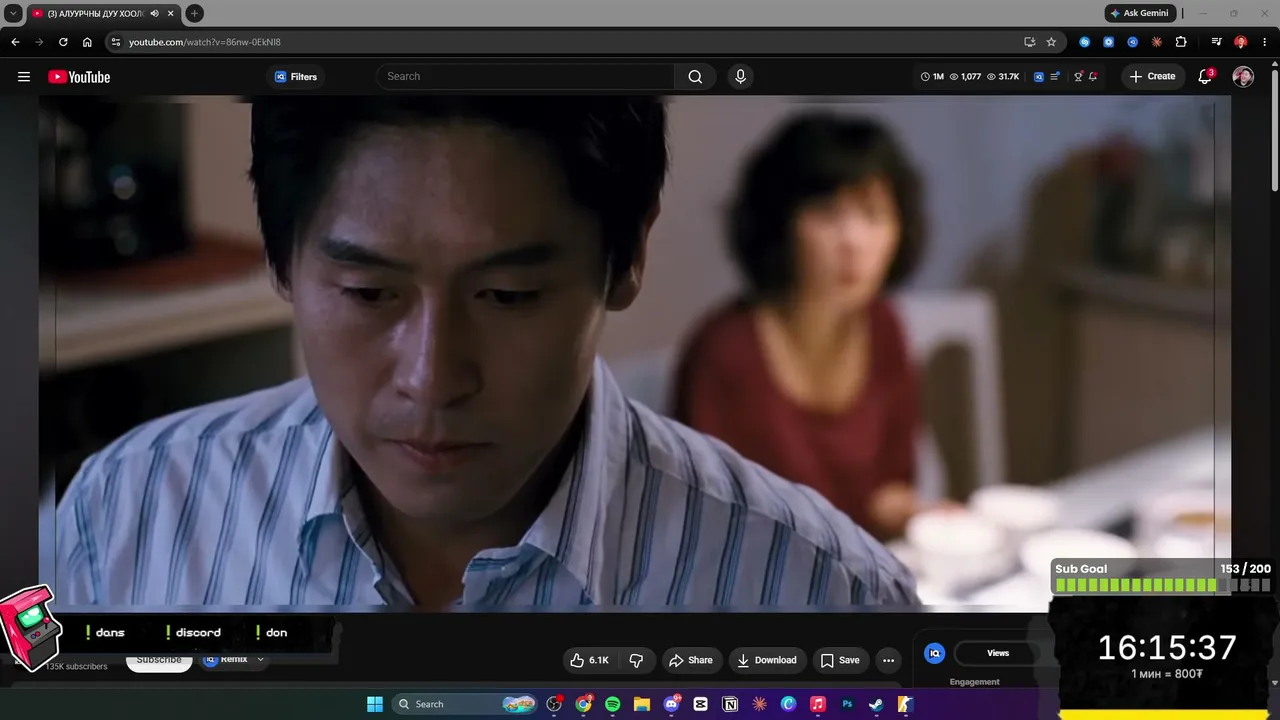Screen dimensions: 1280x720
Task: Open the vidIQ icon in the stats bar
Action: click(x=1039, y=77)
